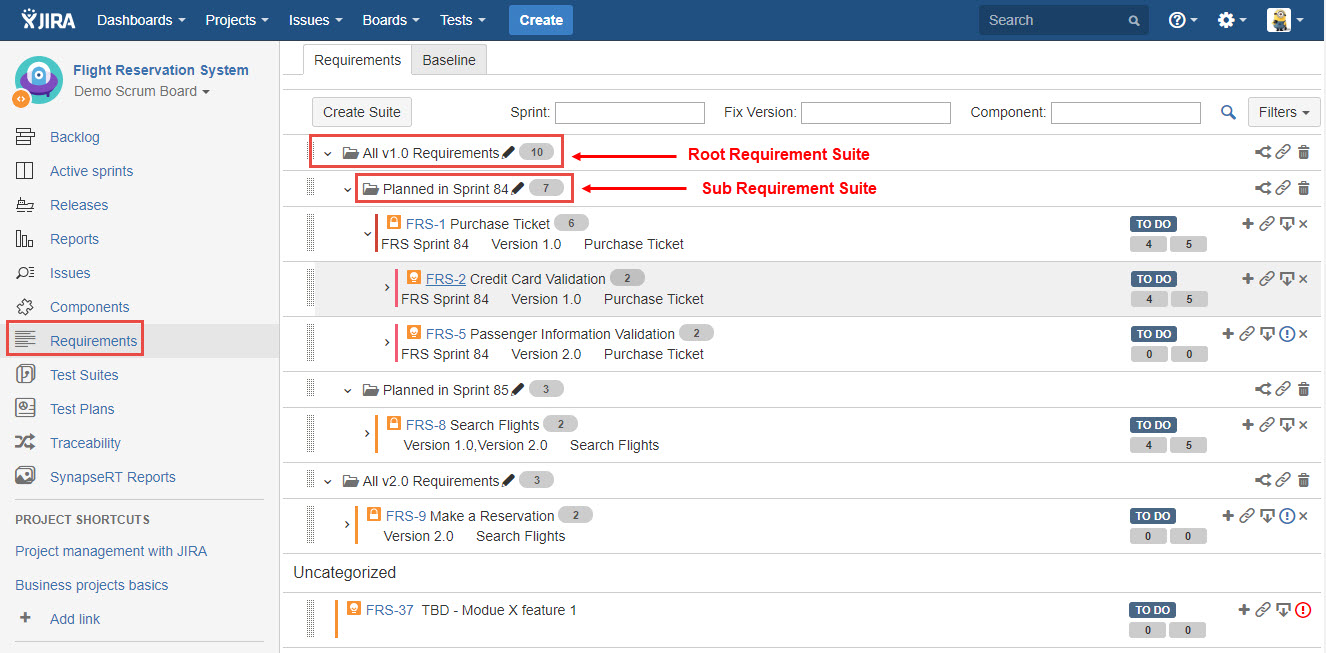Click the Create Suite button
The image size is (1326, 653).
362,112
